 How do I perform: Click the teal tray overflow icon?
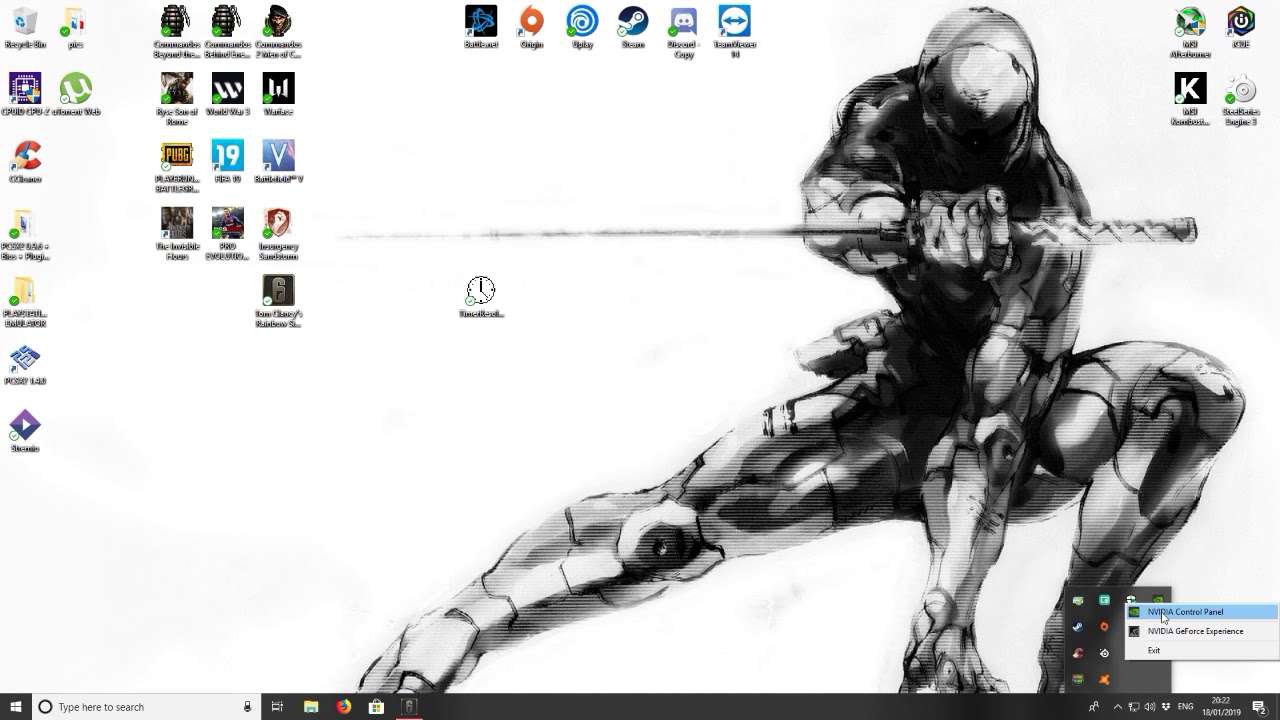(x=1104, y=600)
